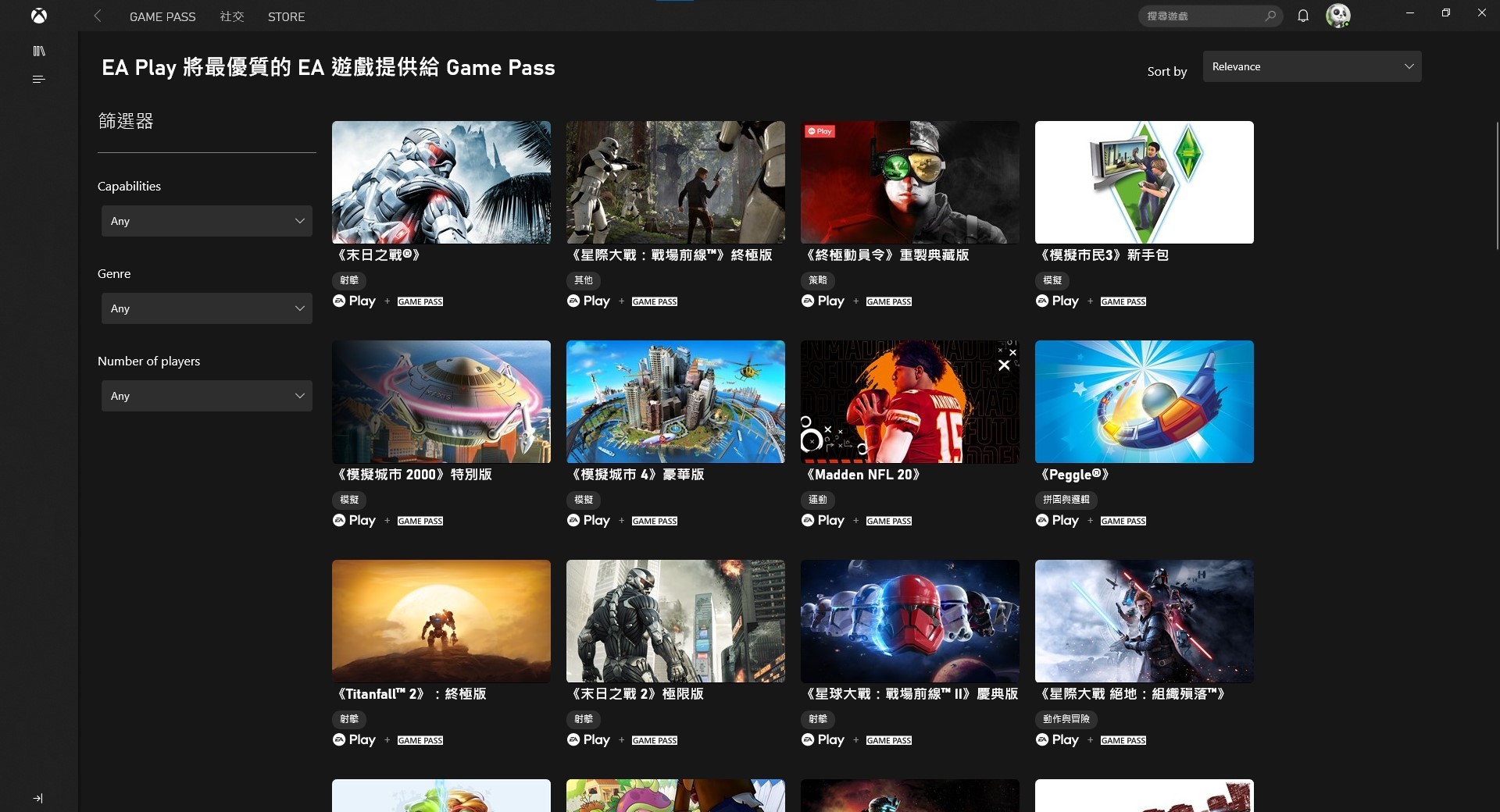The image size is (1500, 812).
Task: Click the 其他 genre tag under 星際大戰
Action: 584,280
